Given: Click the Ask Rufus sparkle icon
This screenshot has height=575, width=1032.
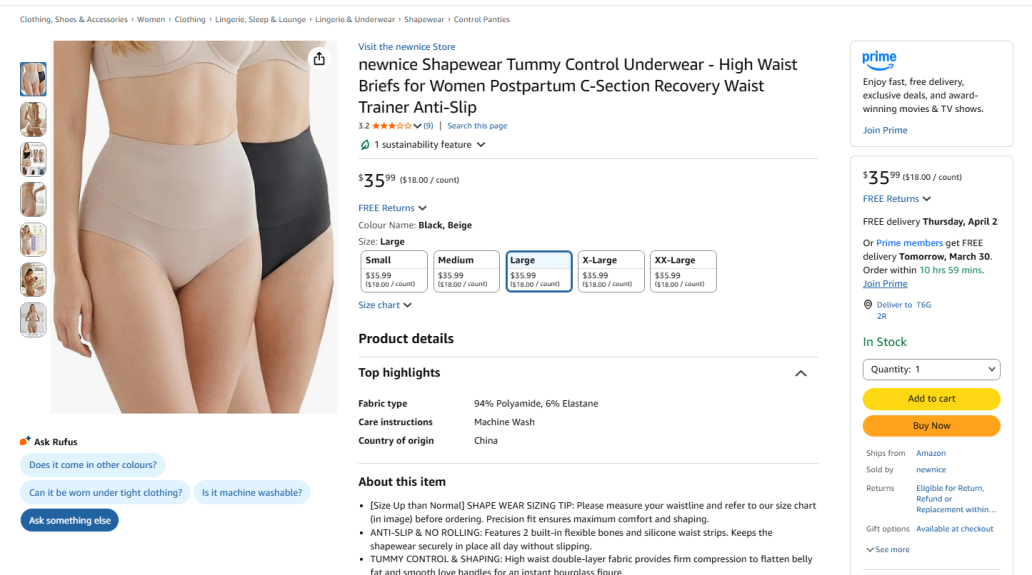Looking at the screenshot, I should [25, 441].
